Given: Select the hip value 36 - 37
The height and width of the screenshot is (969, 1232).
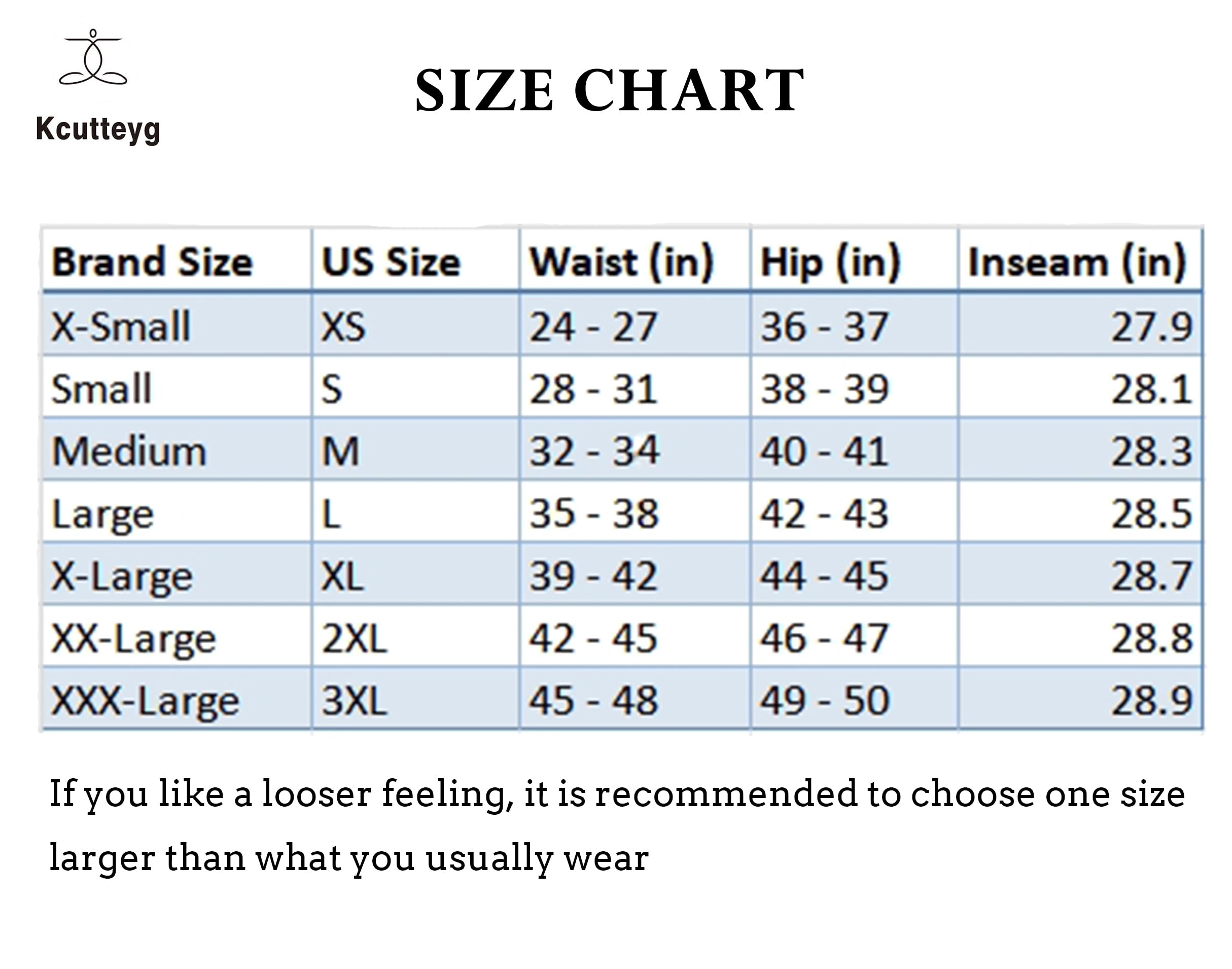Looking at the screenshot, I should (824, 326).
